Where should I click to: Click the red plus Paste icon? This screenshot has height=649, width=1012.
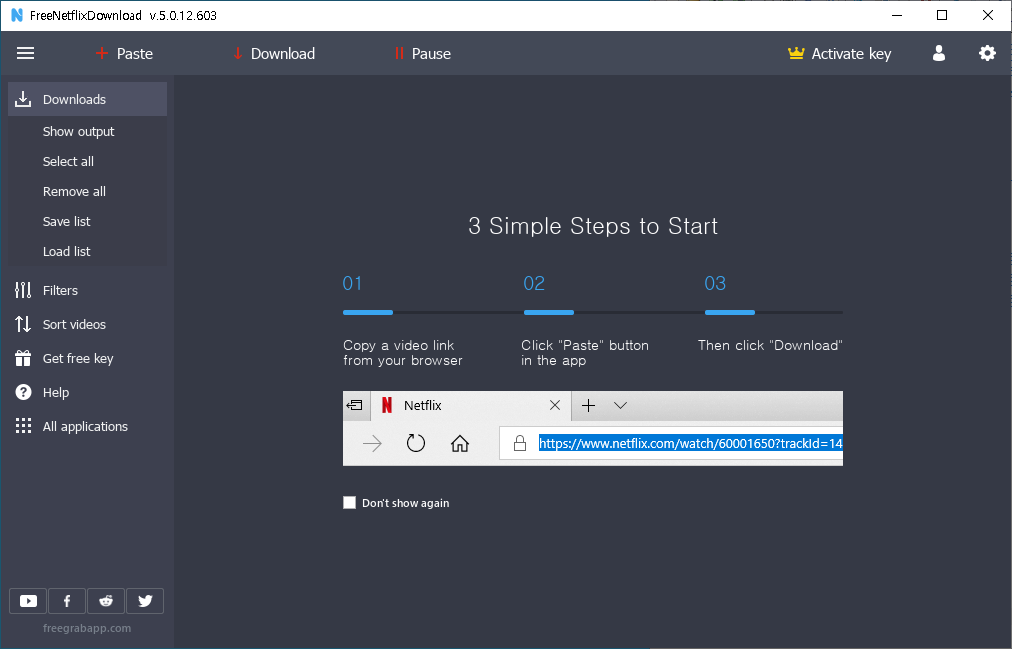pyautogui.click(x=101, y=54)
